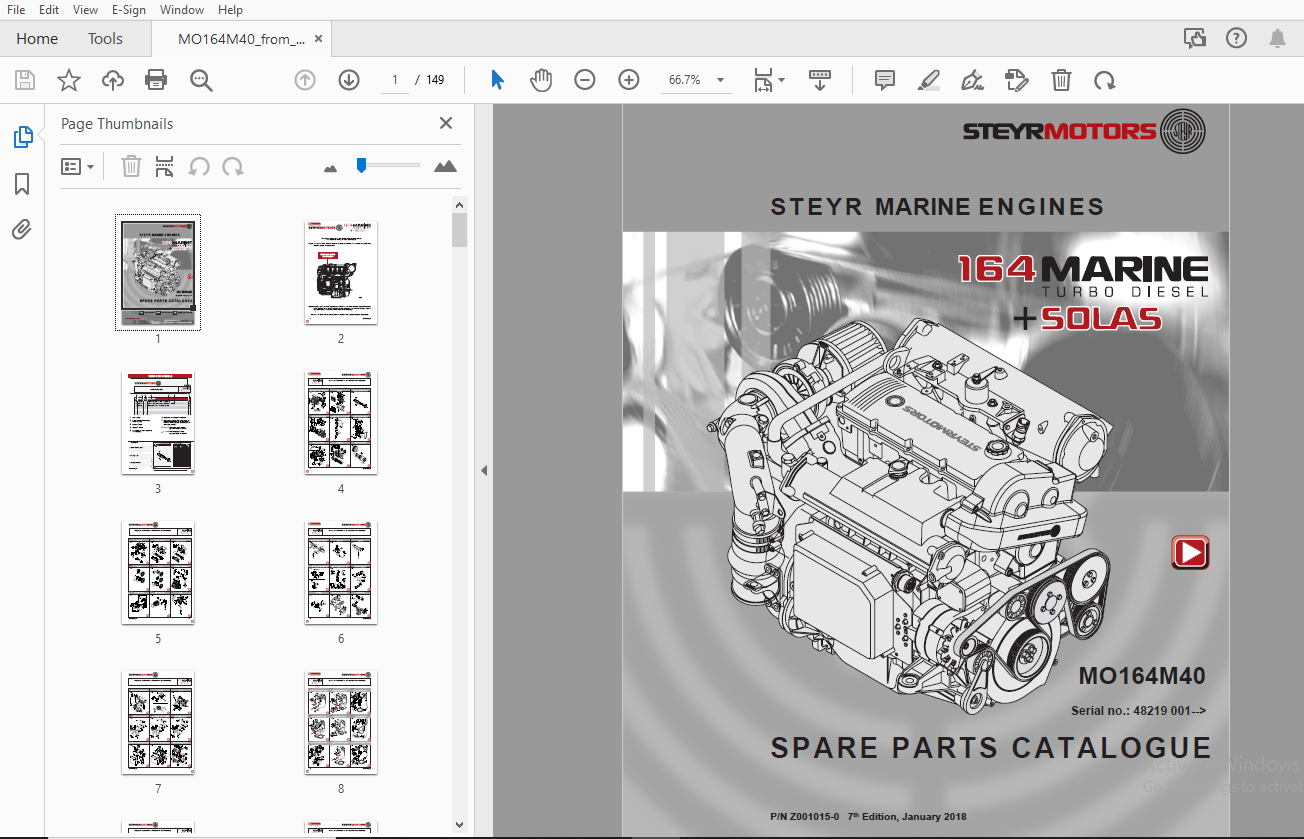Open the Sign document pen icon
This screenshot has width=1304, height=839.
(972, 80)
